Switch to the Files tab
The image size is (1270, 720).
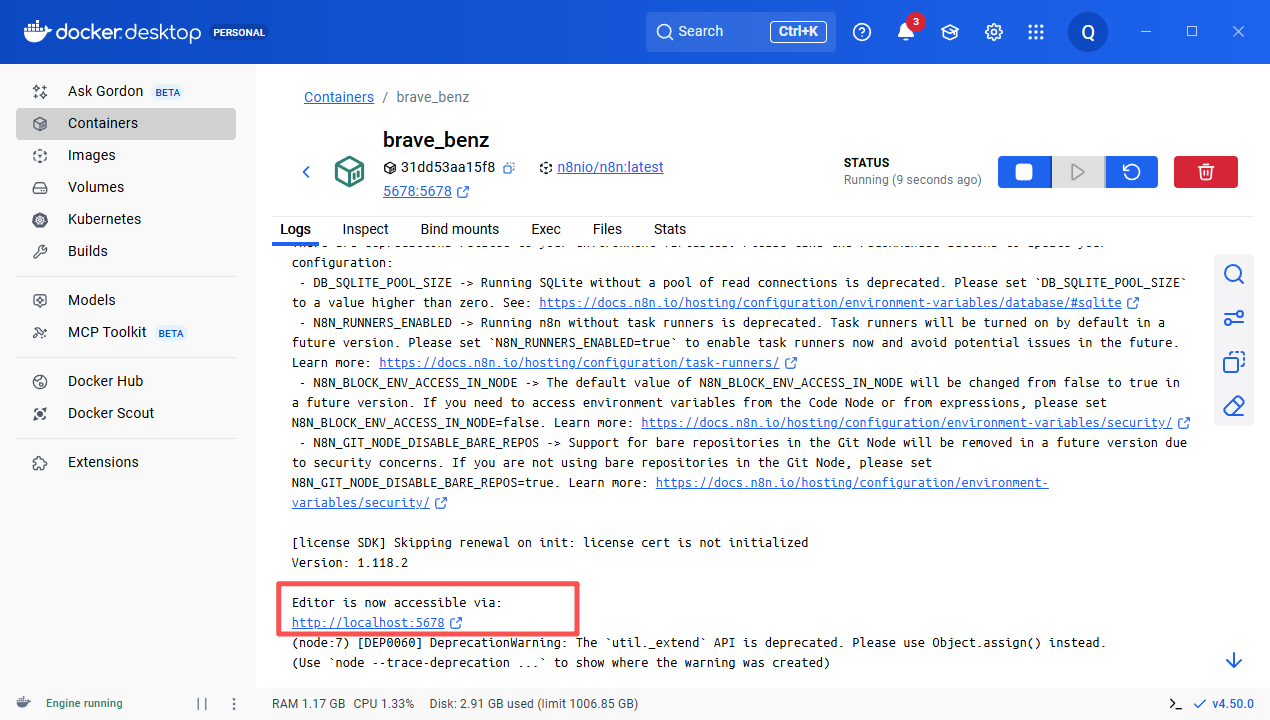(x=607, y=229)
